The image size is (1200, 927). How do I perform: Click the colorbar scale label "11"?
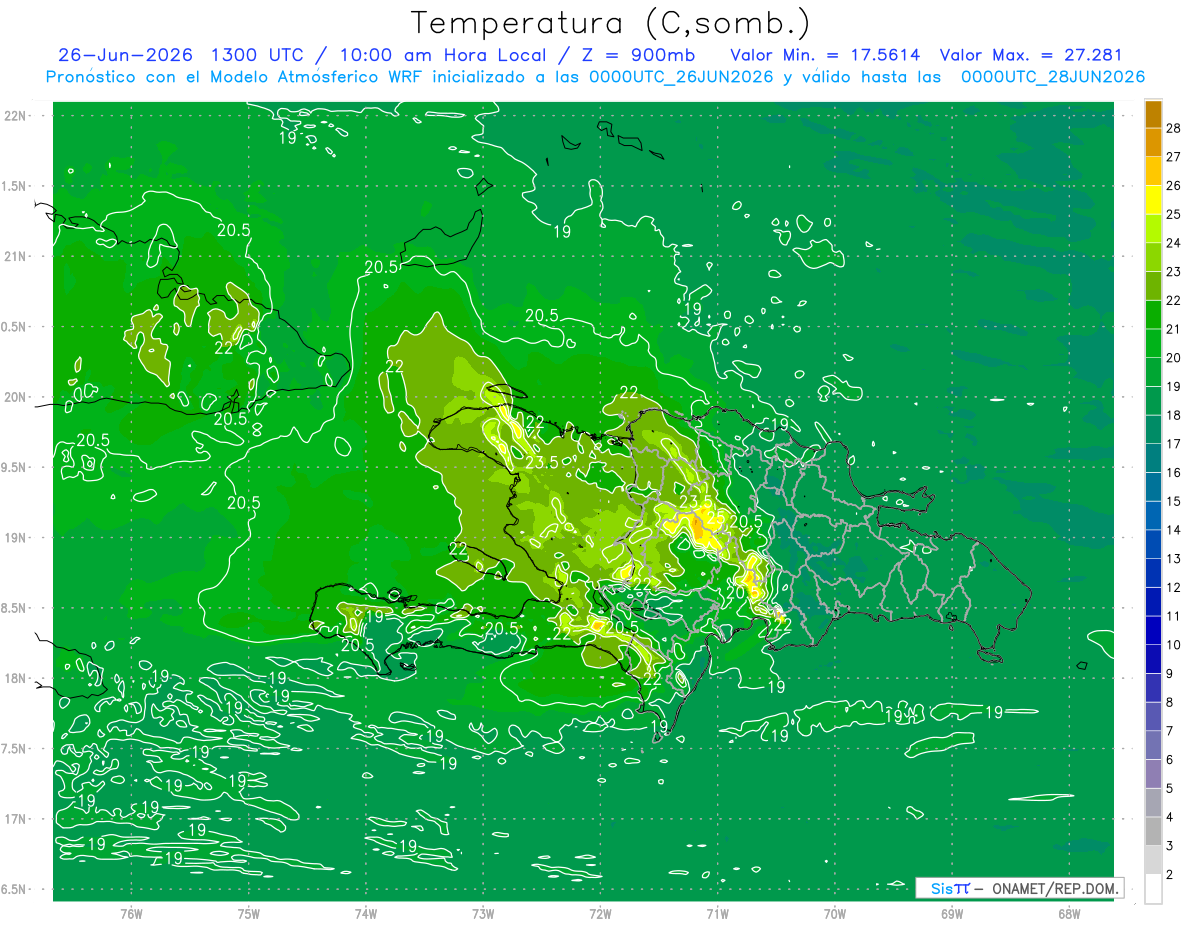tap(1174, 616)
